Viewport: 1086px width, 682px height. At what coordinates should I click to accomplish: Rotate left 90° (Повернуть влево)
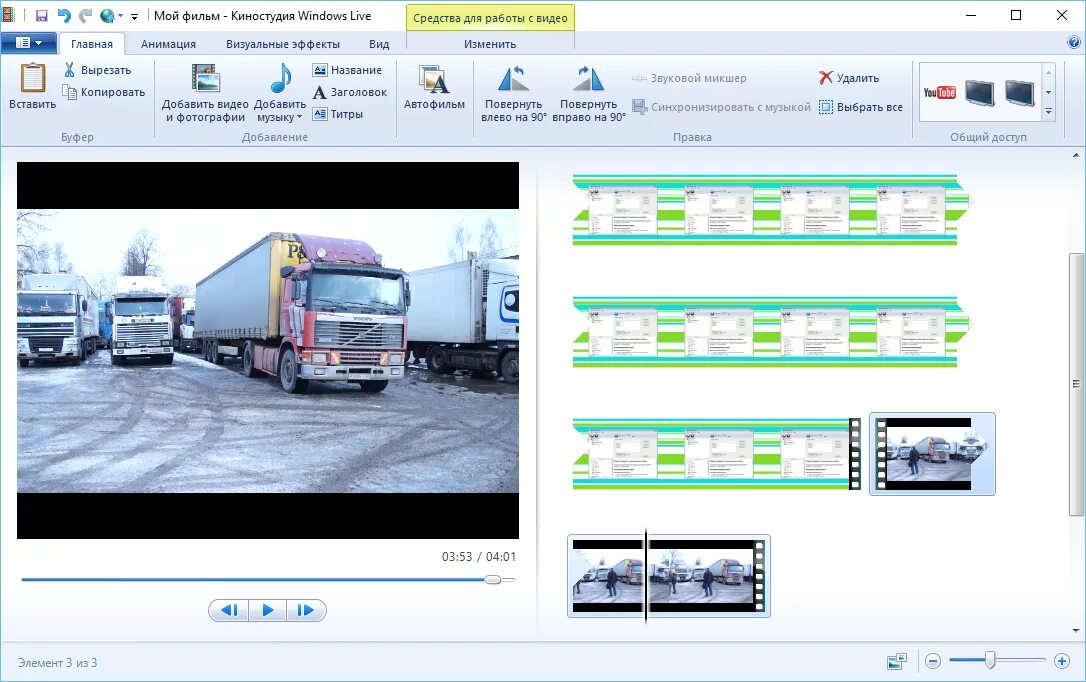coord(513,93)
